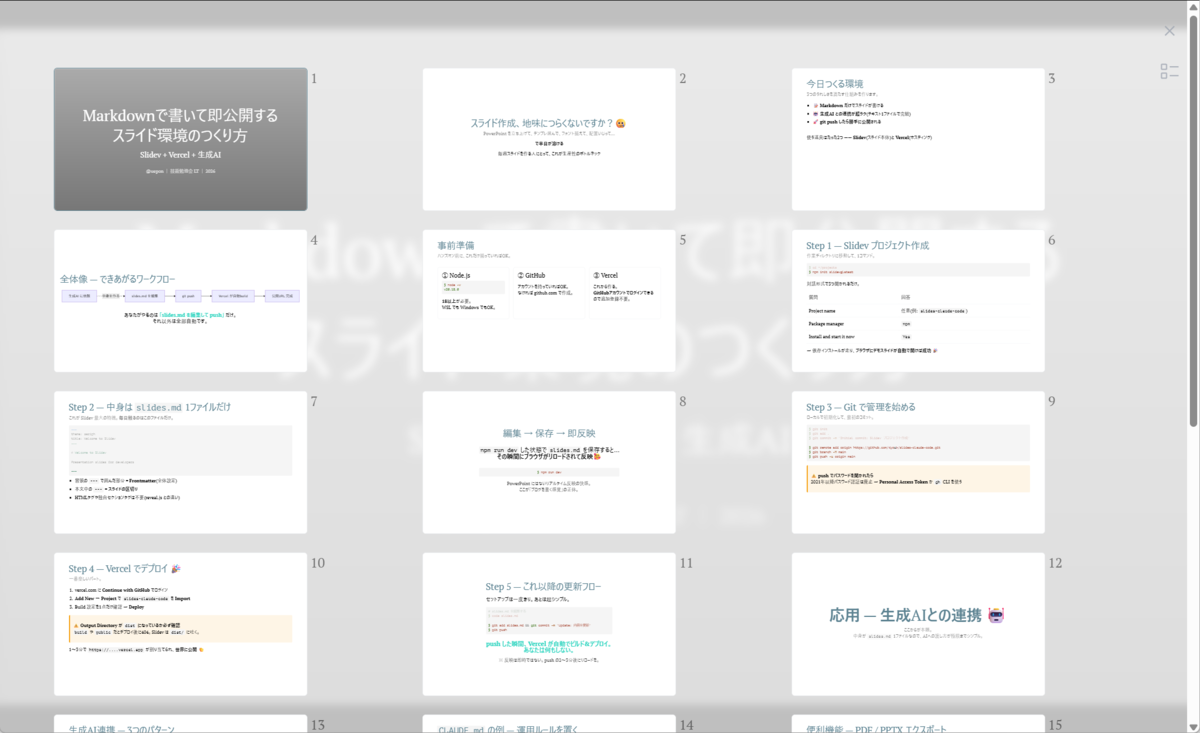Click the slide number label '5'
1200x733 pixels.
tap(683, 240)
